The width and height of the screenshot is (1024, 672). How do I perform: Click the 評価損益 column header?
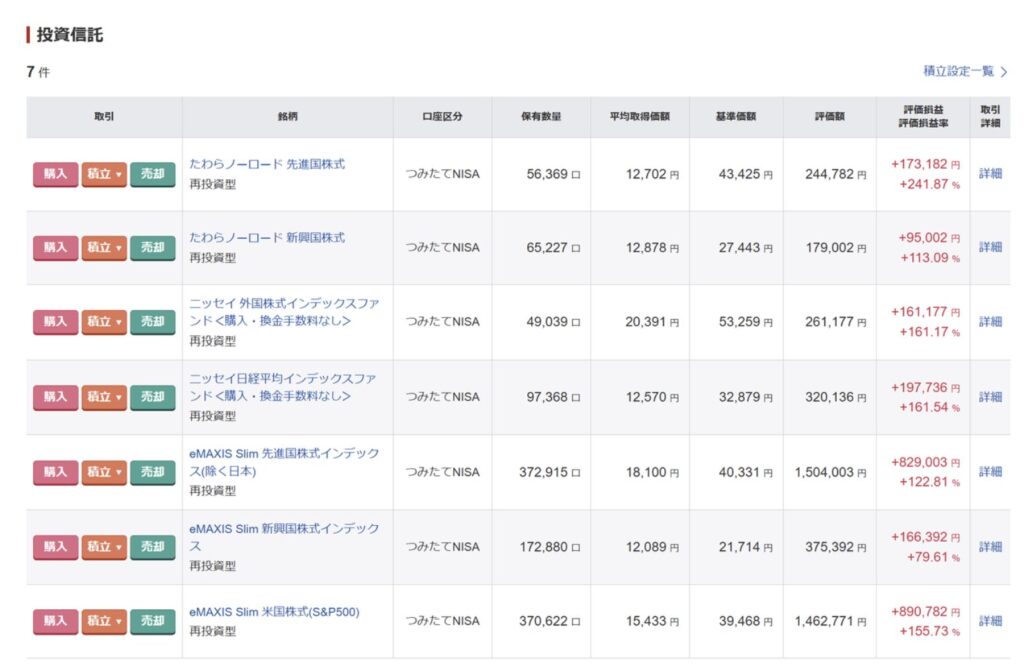tap(922, 110)
